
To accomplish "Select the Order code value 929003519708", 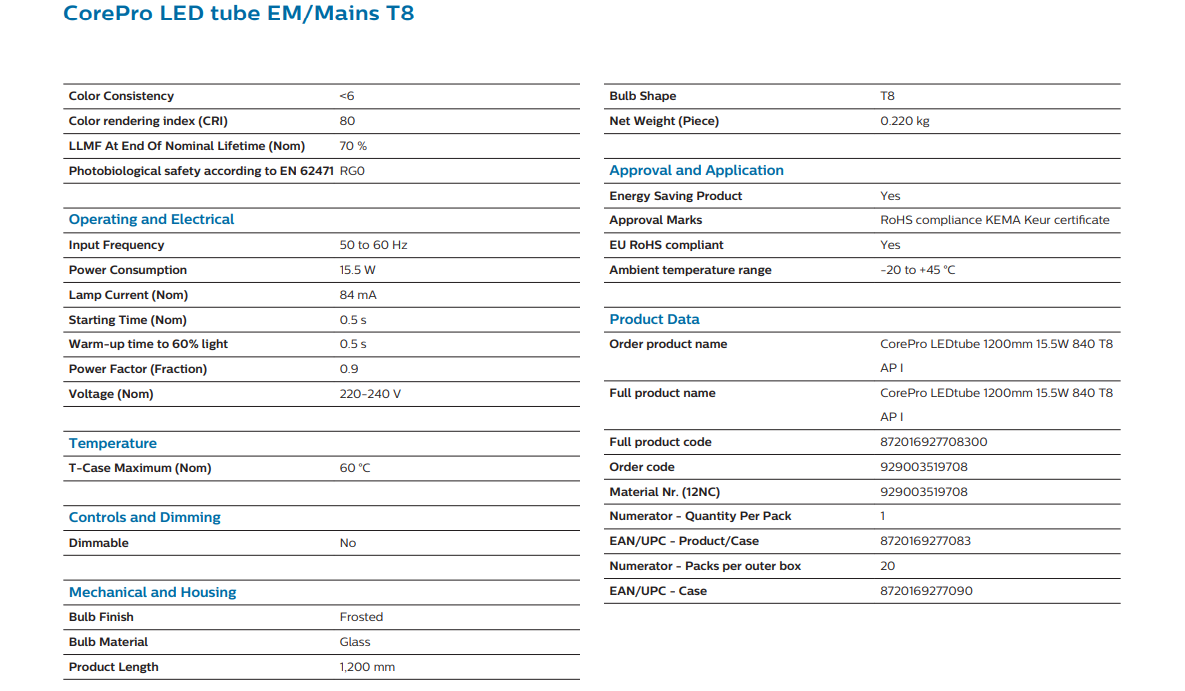I will point(923,467).
